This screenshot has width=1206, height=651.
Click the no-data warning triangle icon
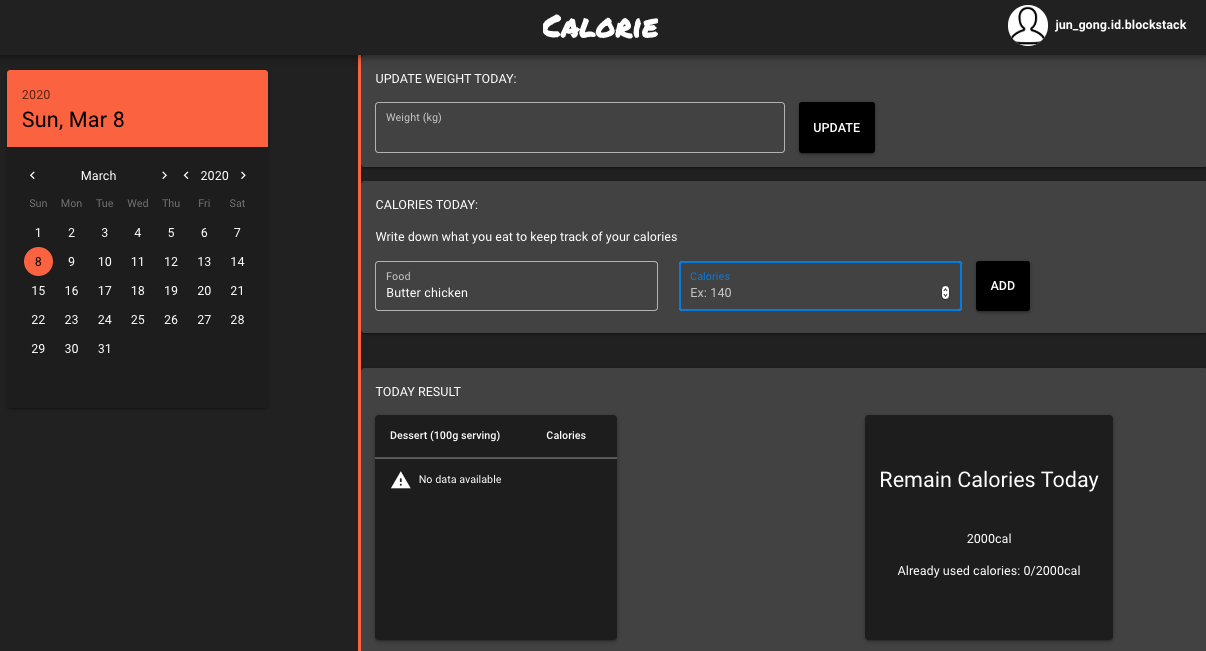click(400, 480)
